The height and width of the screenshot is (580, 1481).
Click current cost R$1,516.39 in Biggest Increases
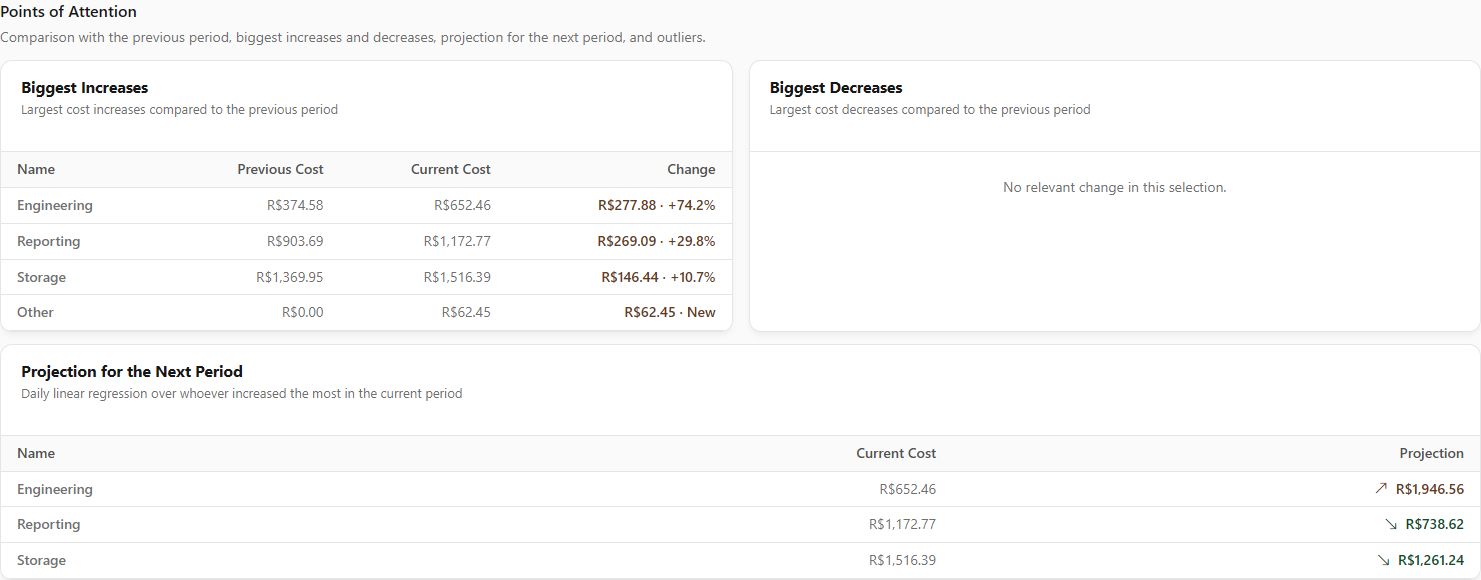tap(457, 277)
